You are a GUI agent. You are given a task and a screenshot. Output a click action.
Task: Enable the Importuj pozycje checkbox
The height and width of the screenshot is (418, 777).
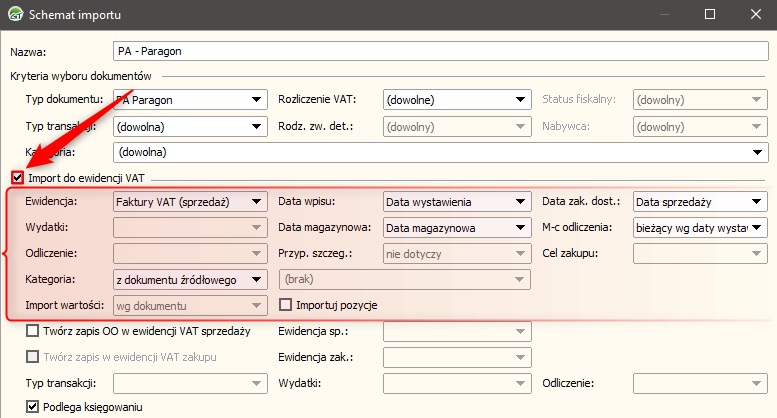286,305
